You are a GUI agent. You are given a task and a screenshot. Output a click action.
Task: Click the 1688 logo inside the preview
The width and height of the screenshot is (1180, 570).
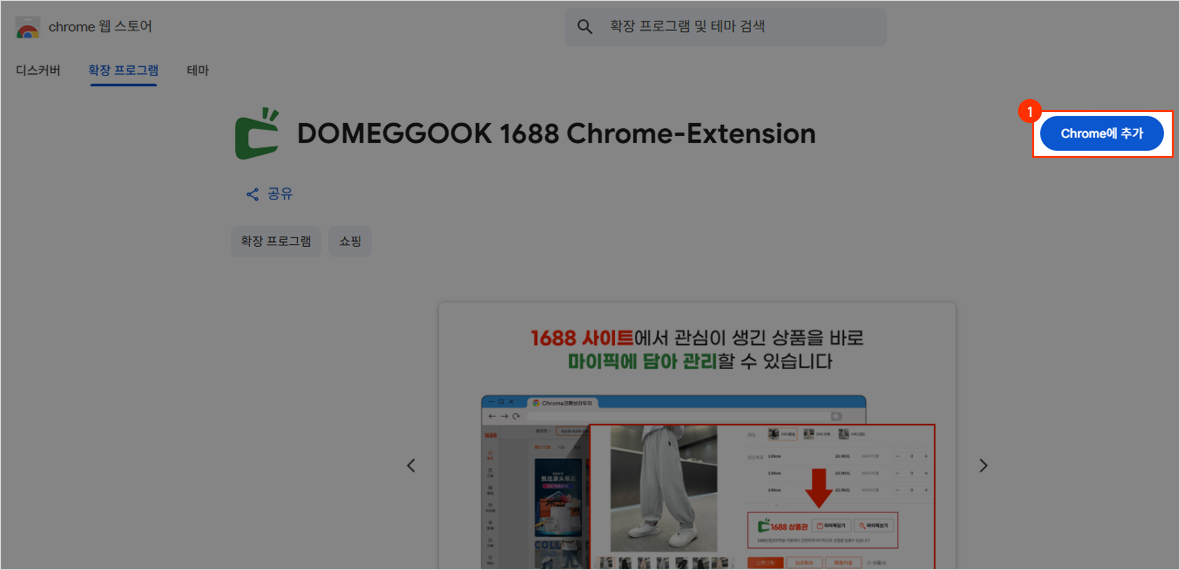491,435
